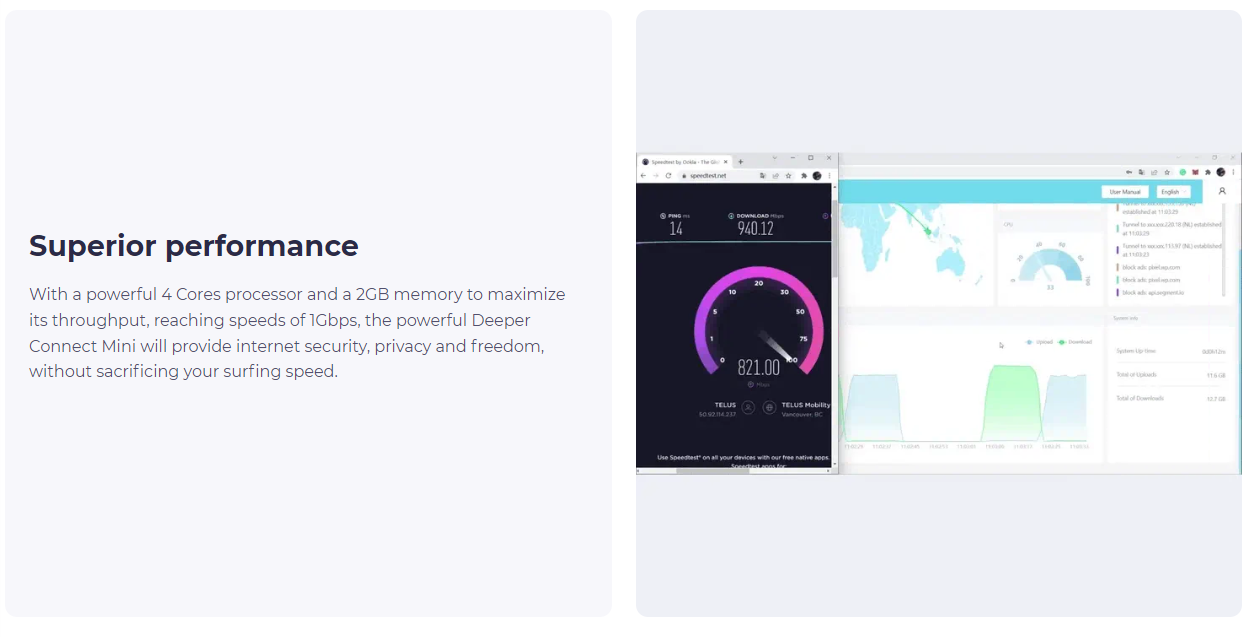
Task: Click the red fox extension icon
Action: click(1194, 172)
